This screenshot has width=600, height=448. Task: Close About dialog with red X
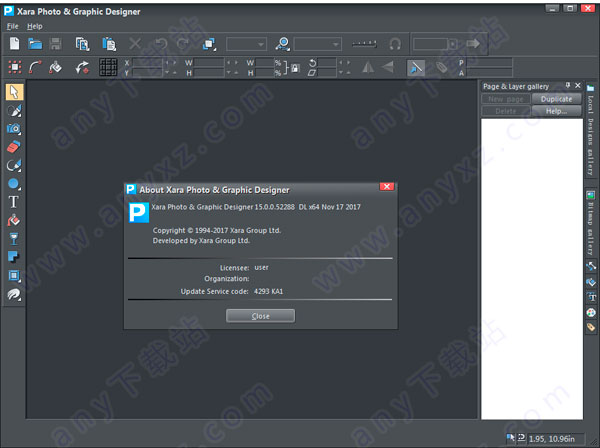(x=387, y=187)
